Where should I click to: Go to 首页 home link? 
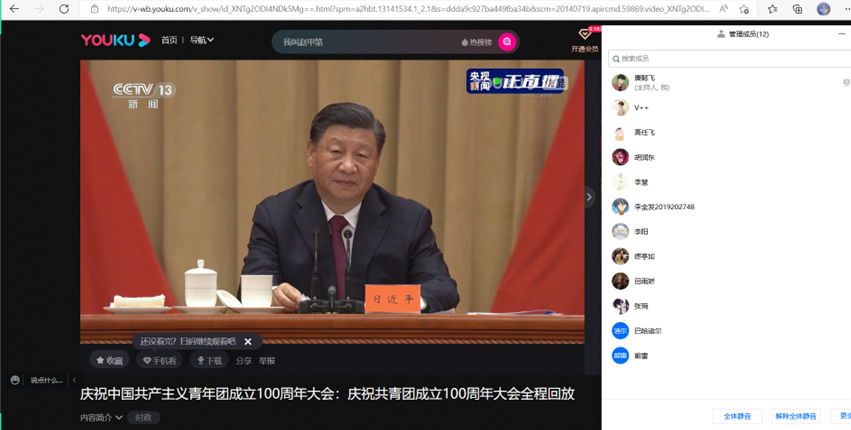coord(169,40)
